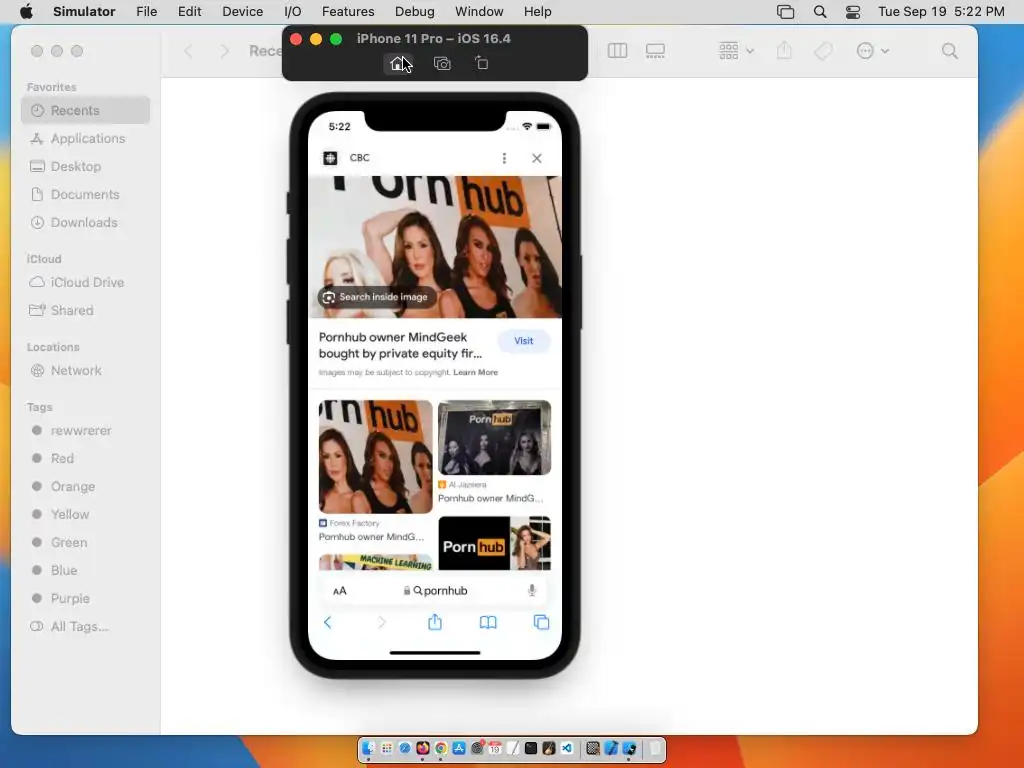Tap the Safari address bar
Viewport: 1024px width, 768px height.
pyautogui.click(x=435, y=591)
